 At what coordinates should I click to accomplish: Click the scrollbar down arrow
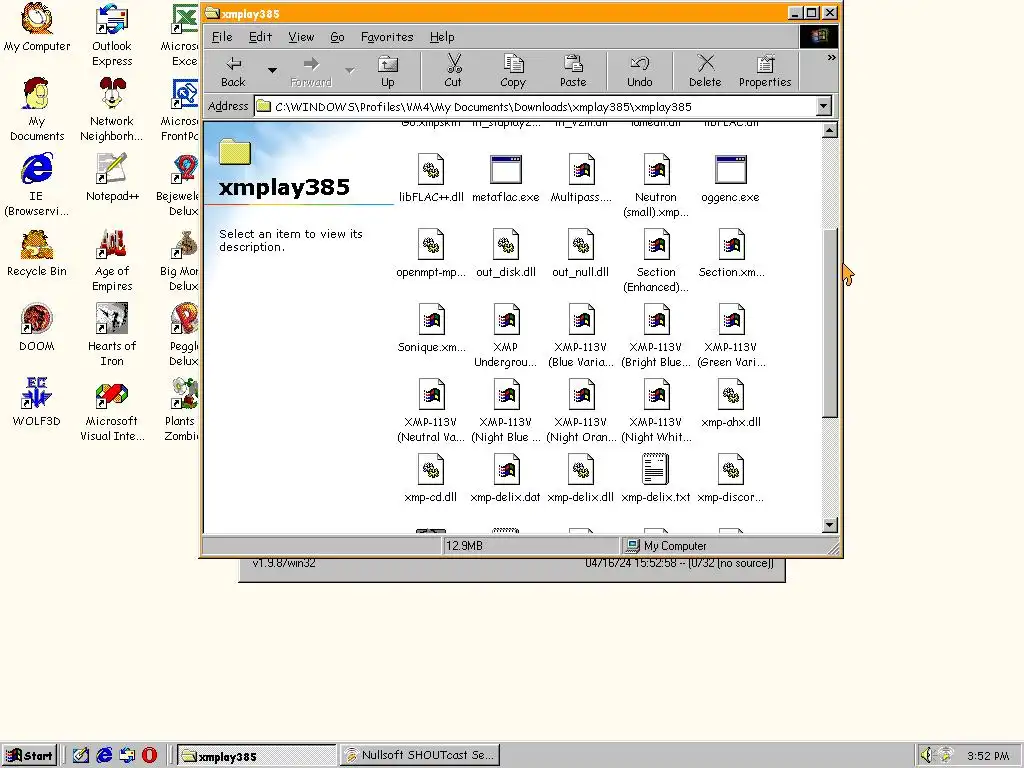point(829,524)
